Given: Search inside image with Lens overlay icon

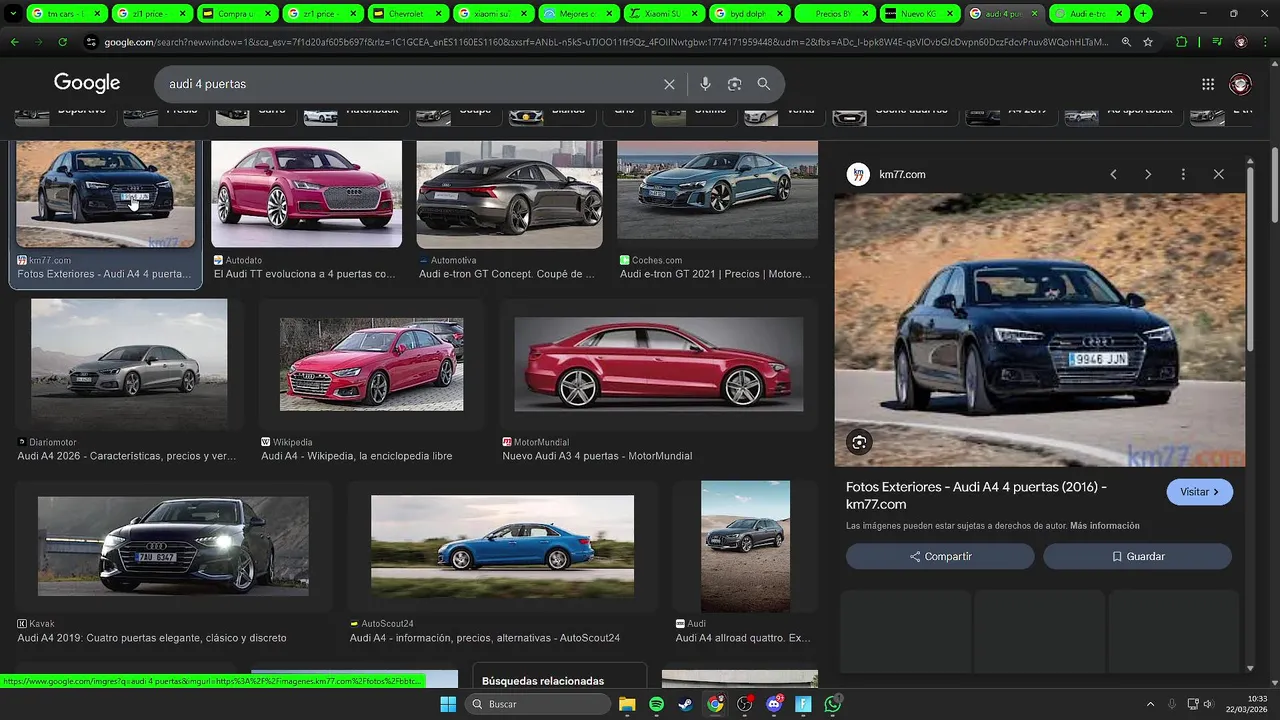Looking at the screenshot, I should pyautogui.click(x=859, y=442).
